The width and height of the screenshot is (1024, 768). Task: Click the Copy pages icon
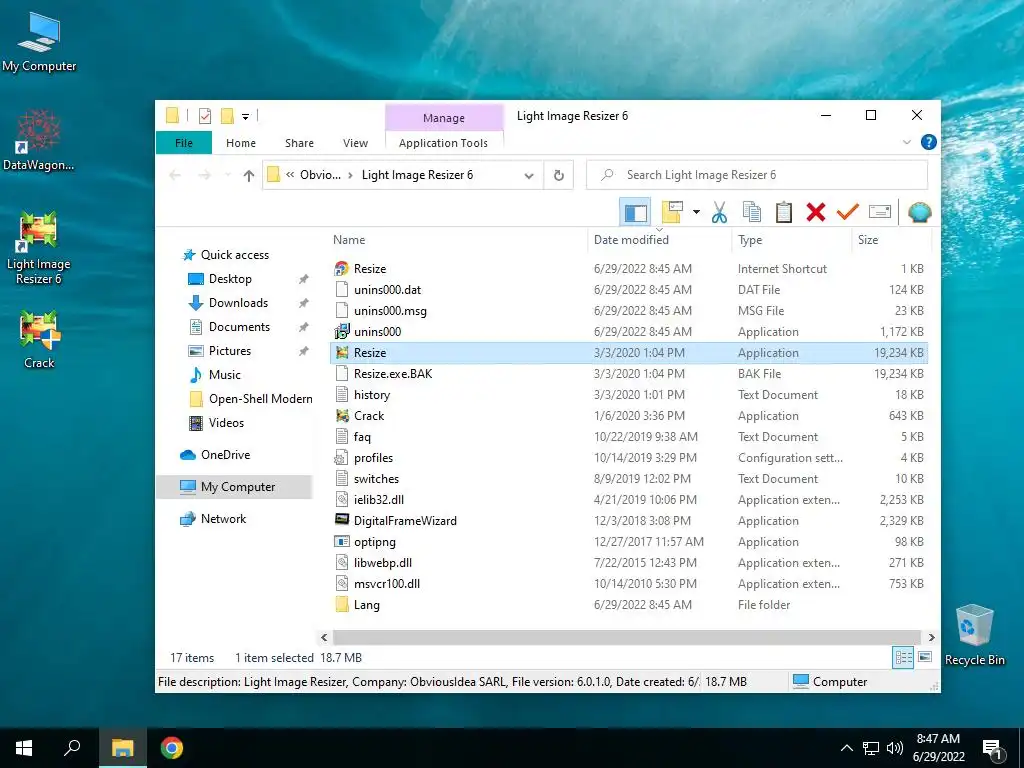coord(752,212)
